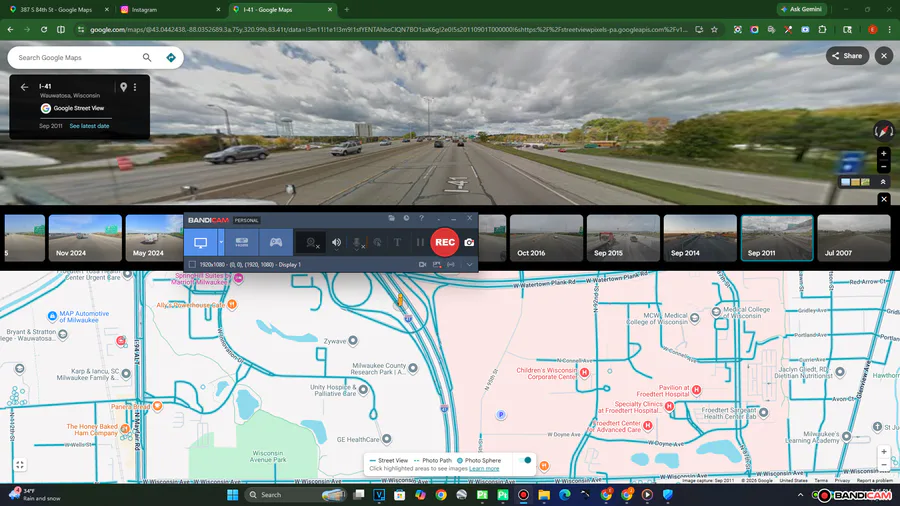Open Chrome extensions puzzle icon
Screen dimensions: 900x506
(x=823, y=29)
